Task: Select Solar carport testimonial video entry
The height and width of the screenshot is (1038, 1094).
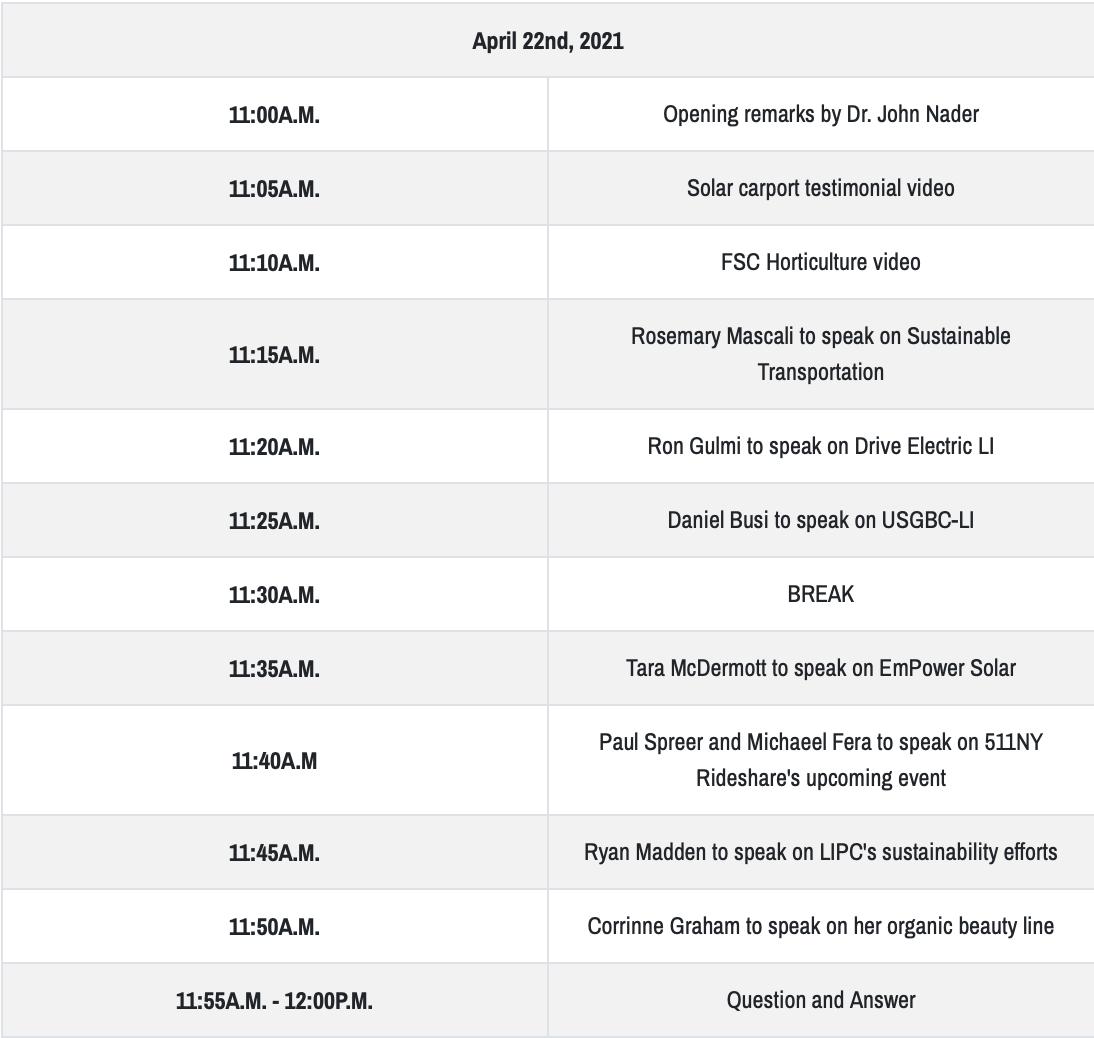Action: pos(821,188)
